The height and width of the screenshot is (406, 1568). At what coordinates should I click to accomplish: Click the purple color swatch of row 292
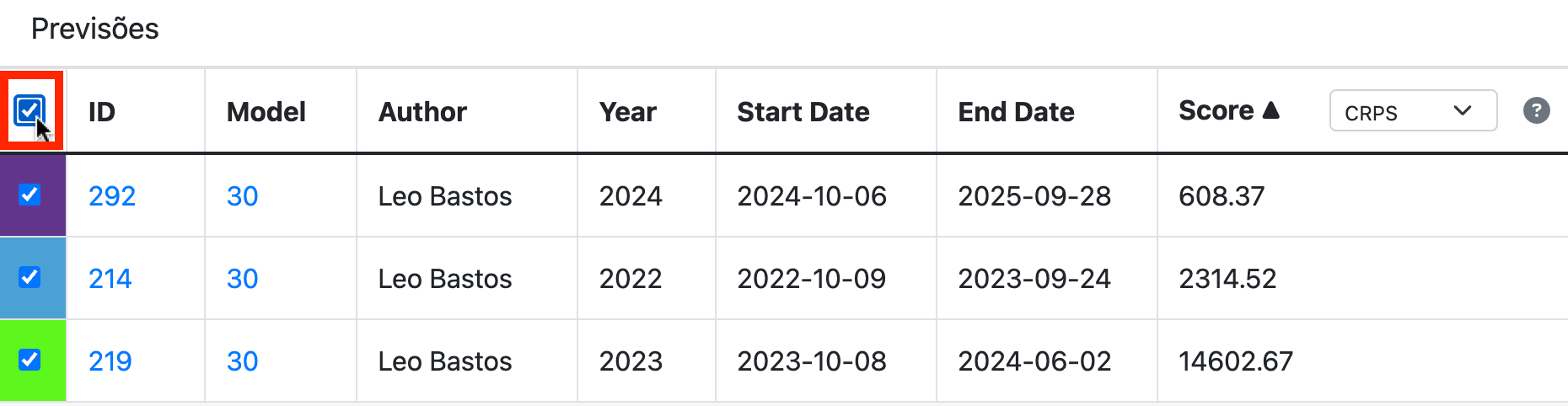(33, 195)
